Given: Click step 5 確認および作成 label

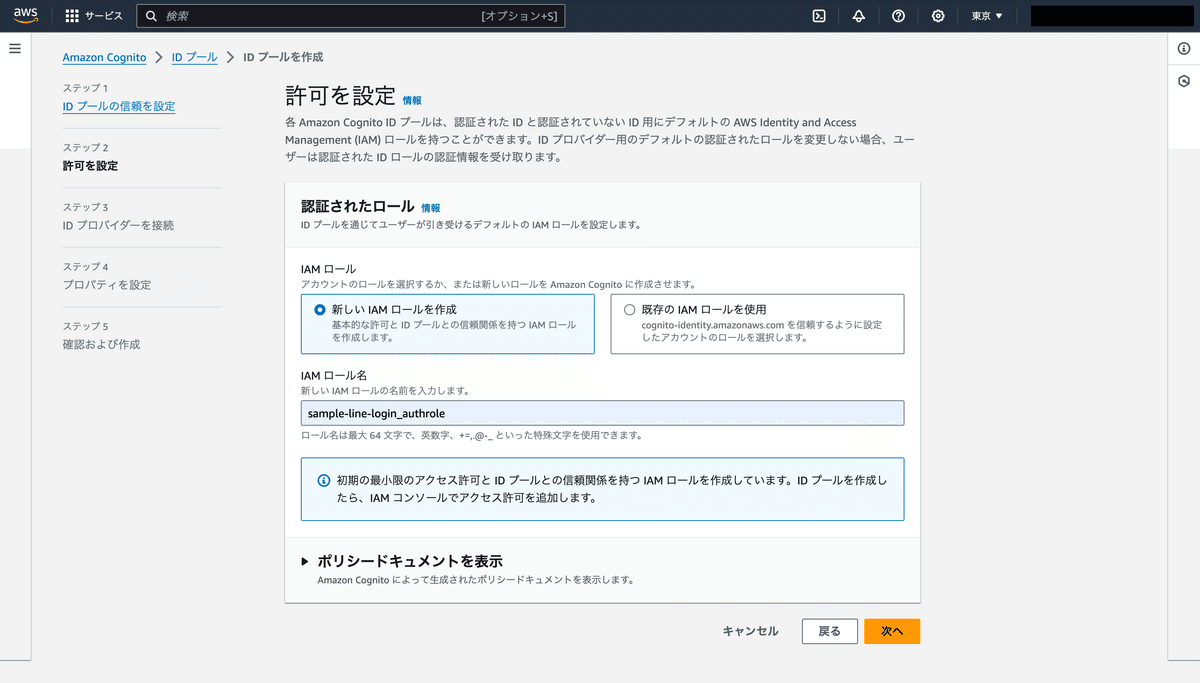Looking at the screenshot, I should pyautogui.click(x=101, y=345).
